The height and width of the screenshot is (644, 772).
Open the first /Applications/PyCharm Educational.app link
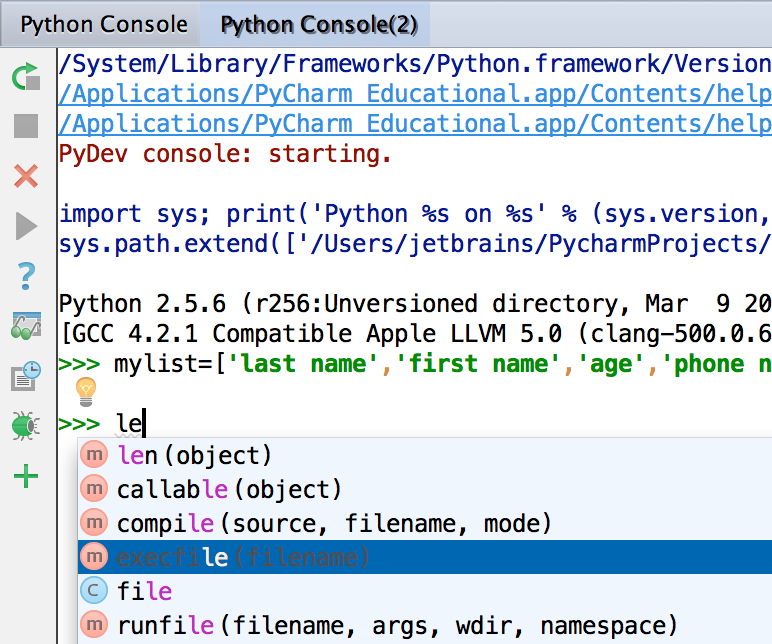(415, 94)
